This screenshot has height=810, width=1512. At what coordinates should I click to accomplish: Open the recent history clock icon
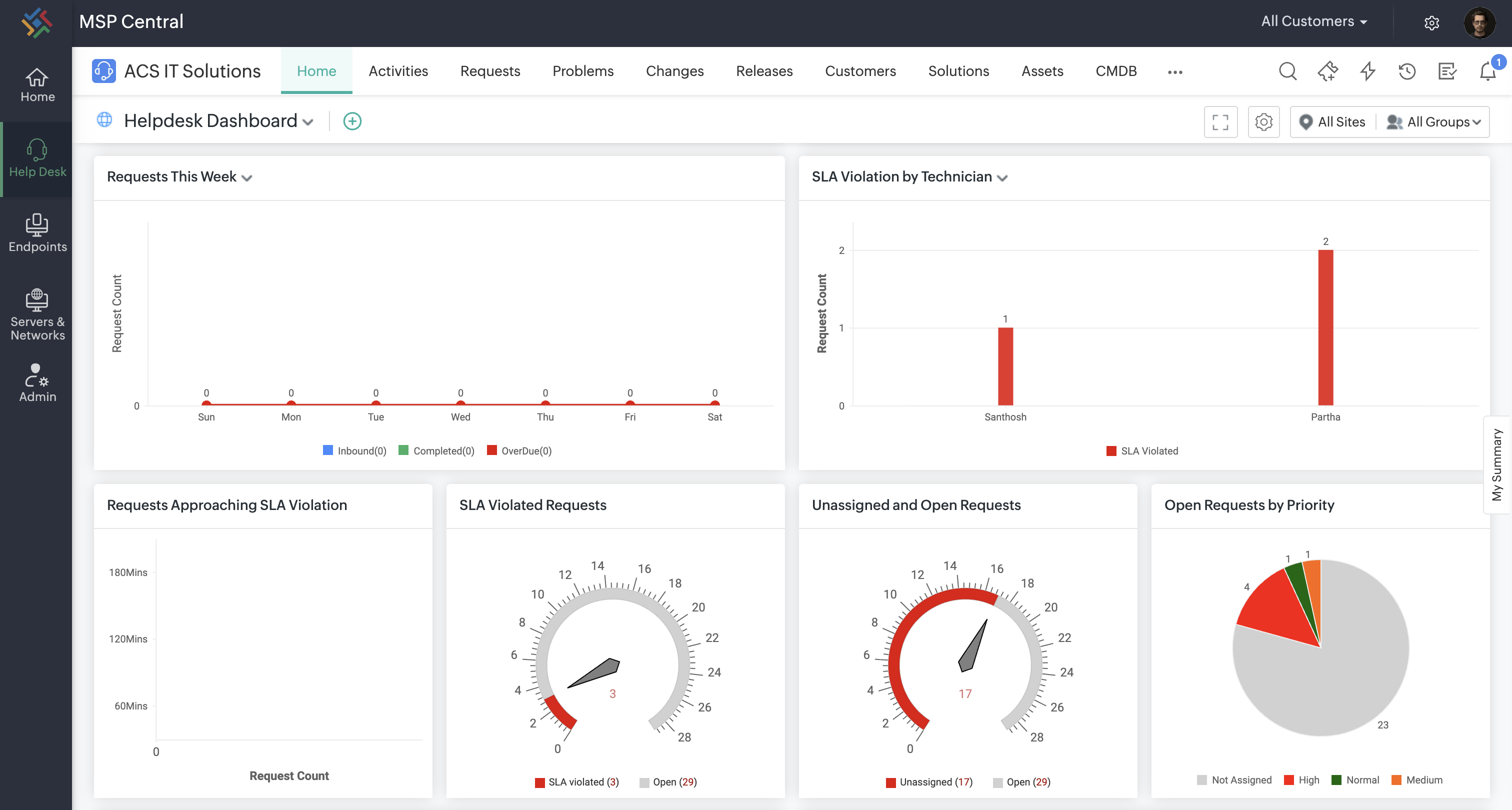click(1407, 71)
